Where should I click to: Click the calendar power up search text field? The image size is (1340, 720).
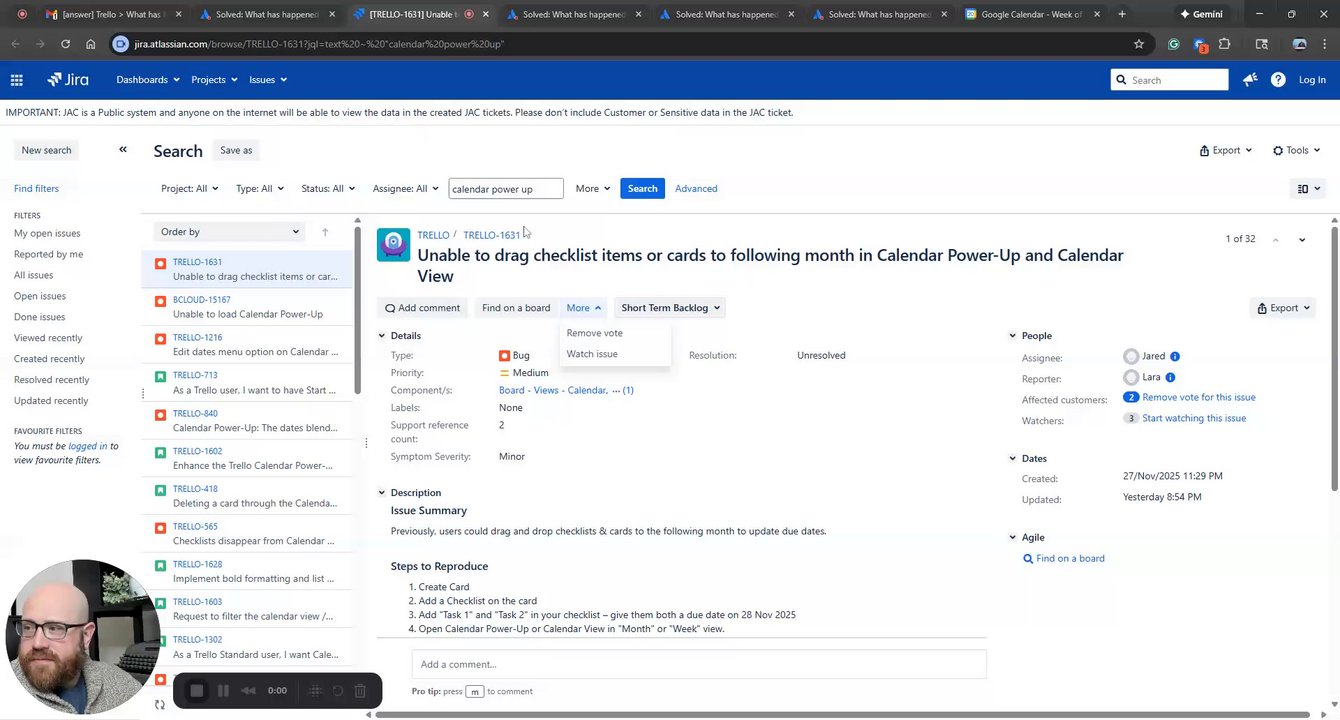click(x=506, y=188)
